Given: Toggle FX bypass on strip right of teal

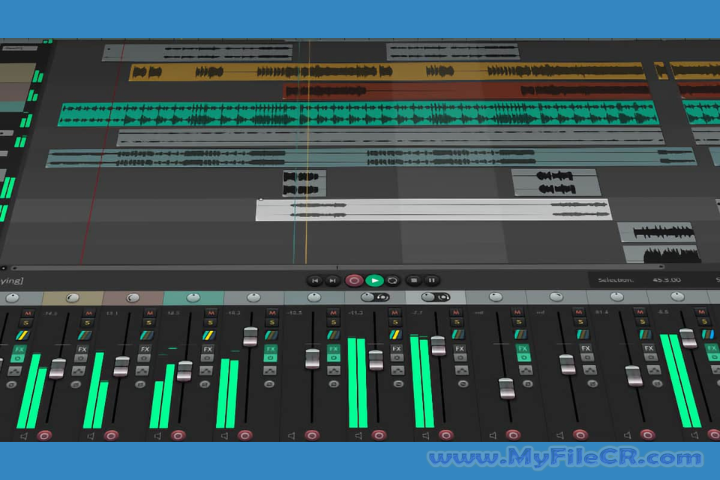Looking at the screenshot, I should point(270,358).
